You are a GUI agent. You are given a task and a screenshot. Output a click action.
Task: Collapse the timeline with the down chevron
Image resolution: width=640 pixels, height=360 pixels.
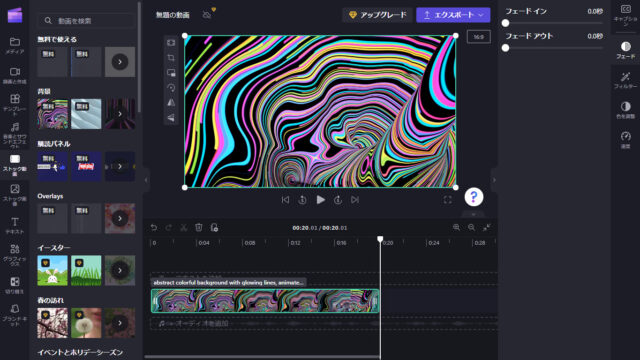pyautogui.click(x=473, y=214)
